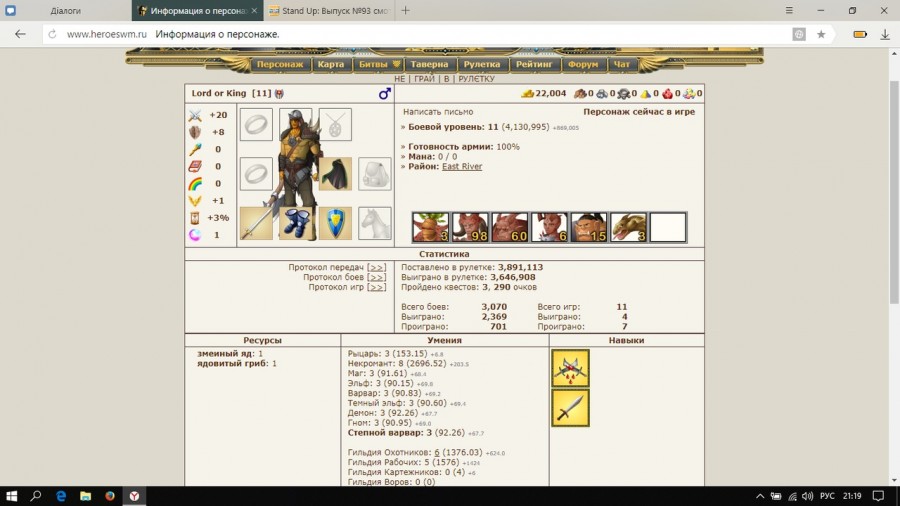
Task: Click the blue boots equipment icon
Action: 296,223
